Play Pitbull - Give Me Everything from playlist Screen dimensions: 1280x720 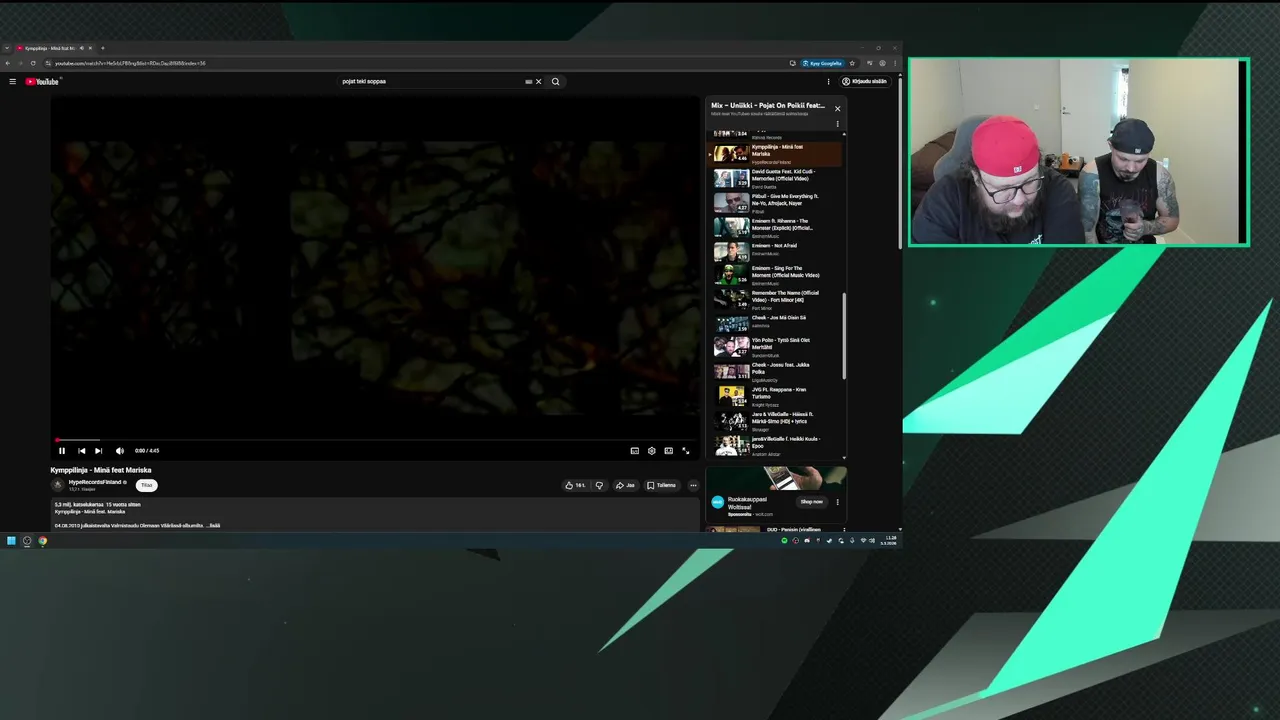pyautogui.click(x=776, y=203)
